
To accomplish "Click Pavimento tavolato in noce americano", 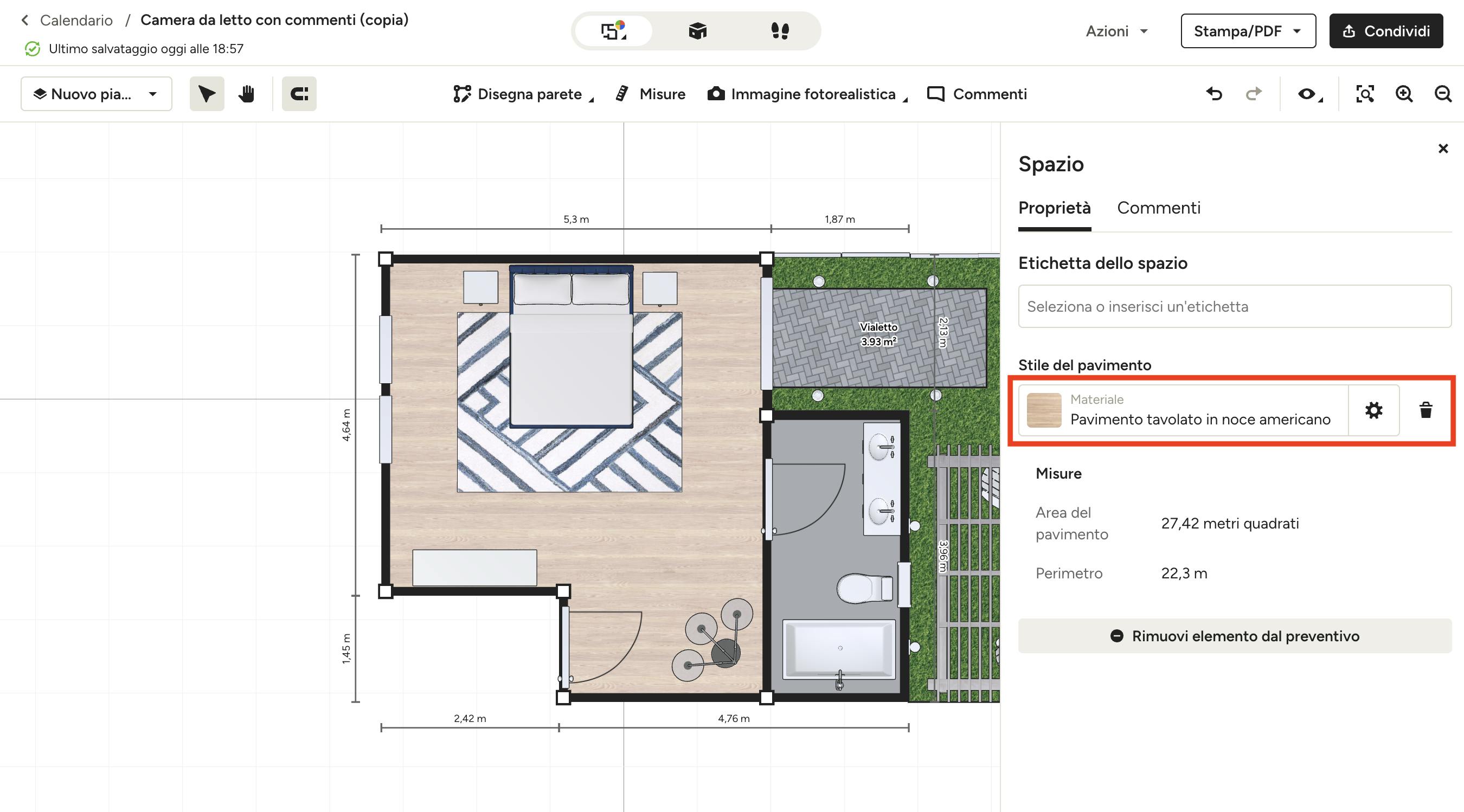I will (1200, 420).
